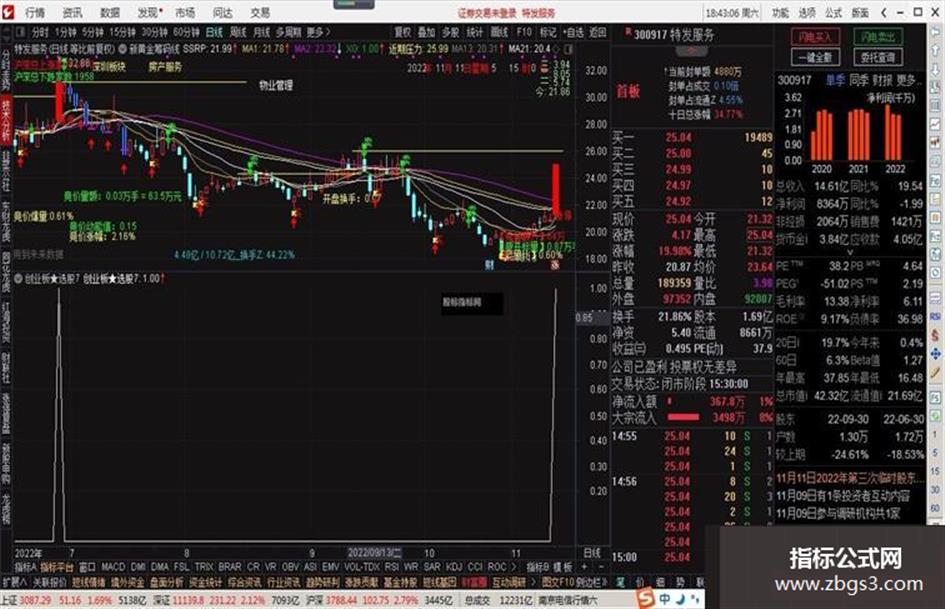Click the red app logo icon
Image resolution: width=945 pixels, height=609 pixels.
point(8,11)
